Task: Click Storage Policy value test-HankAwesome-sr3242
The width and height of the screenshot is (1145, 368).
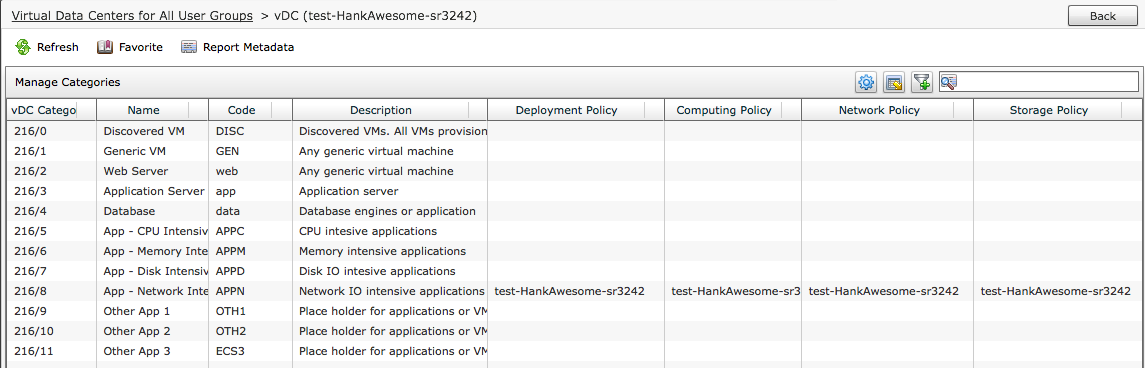Action: tap(1056, 291)
